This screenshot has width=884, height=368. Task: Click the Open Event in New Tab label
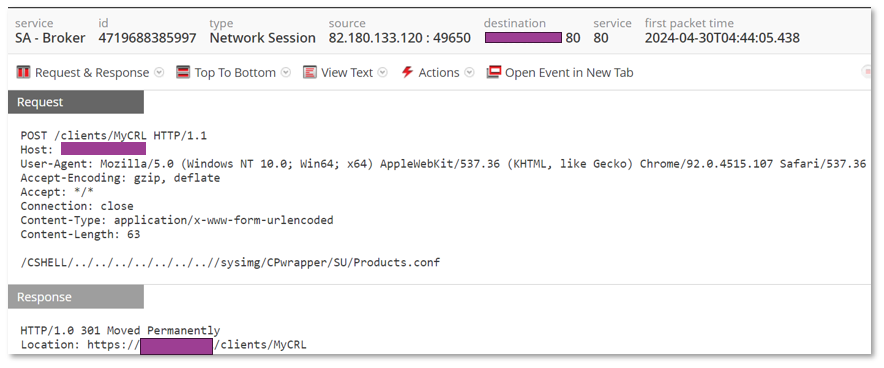coord(569,73)
